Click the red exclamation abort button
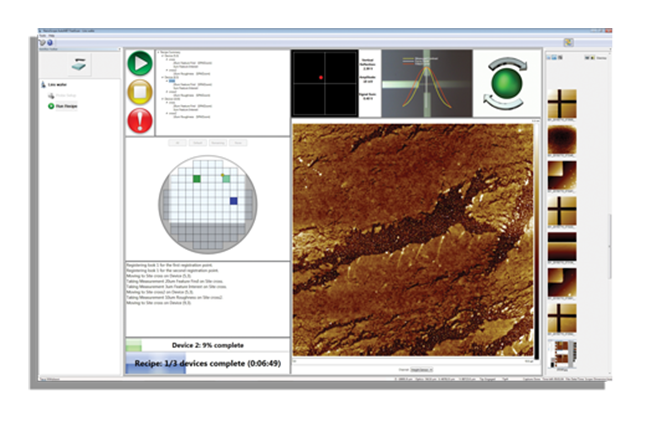The height and width of the screenshot is (426, 647). coord(142,122)
